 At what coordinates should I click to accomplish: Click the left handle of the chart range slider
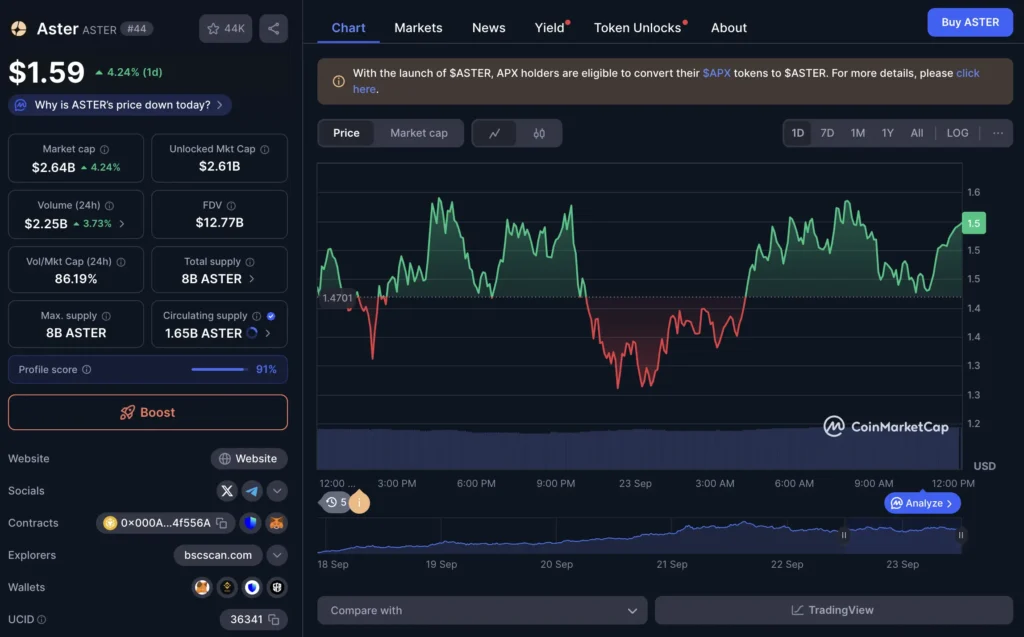[x=844, y=535]
